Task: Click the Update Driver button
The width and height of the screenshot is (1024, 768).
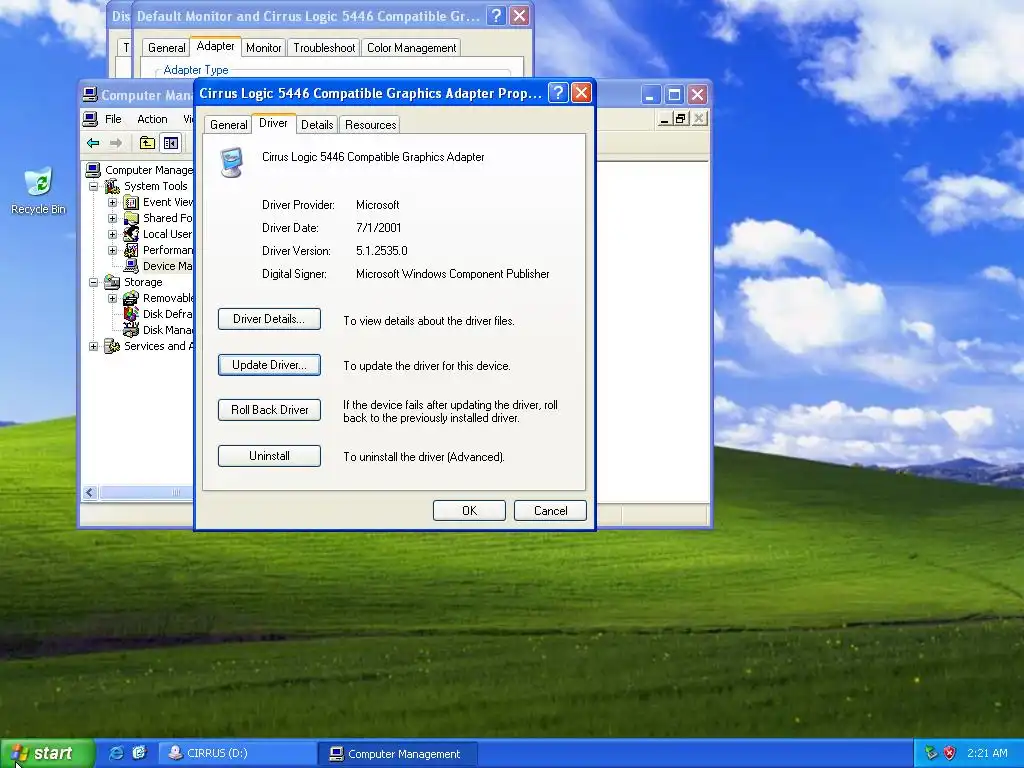Action: coord(269,365)
